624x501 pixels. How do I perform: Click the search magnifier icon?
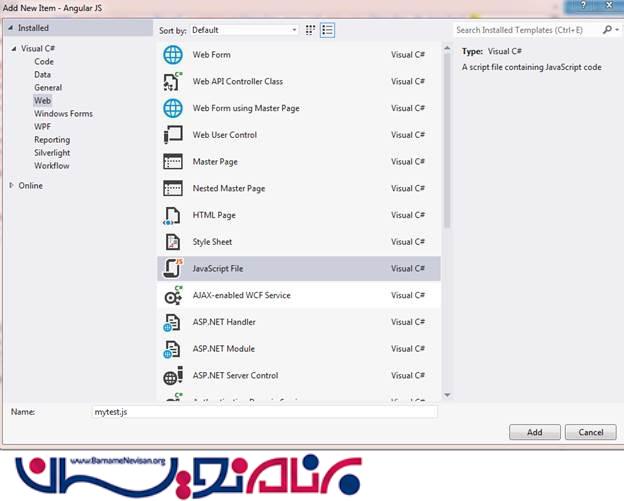click(607, 30)
